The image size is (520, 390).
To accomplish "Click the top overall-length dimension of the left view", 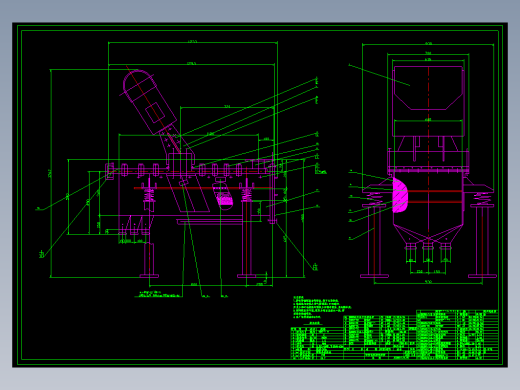I will pos(193,42).
